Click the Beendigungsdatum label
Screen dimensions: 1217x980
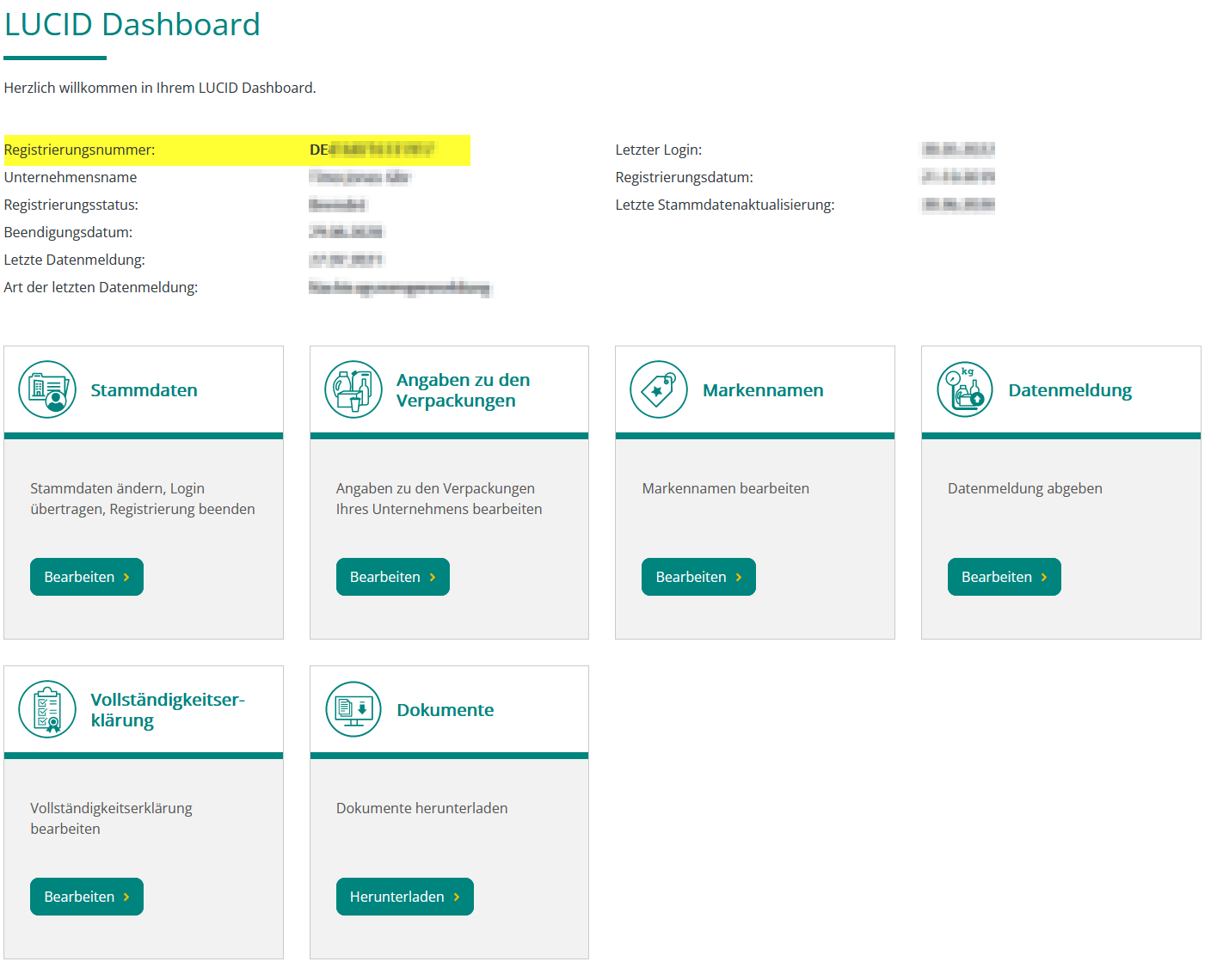tap(69, 232)
